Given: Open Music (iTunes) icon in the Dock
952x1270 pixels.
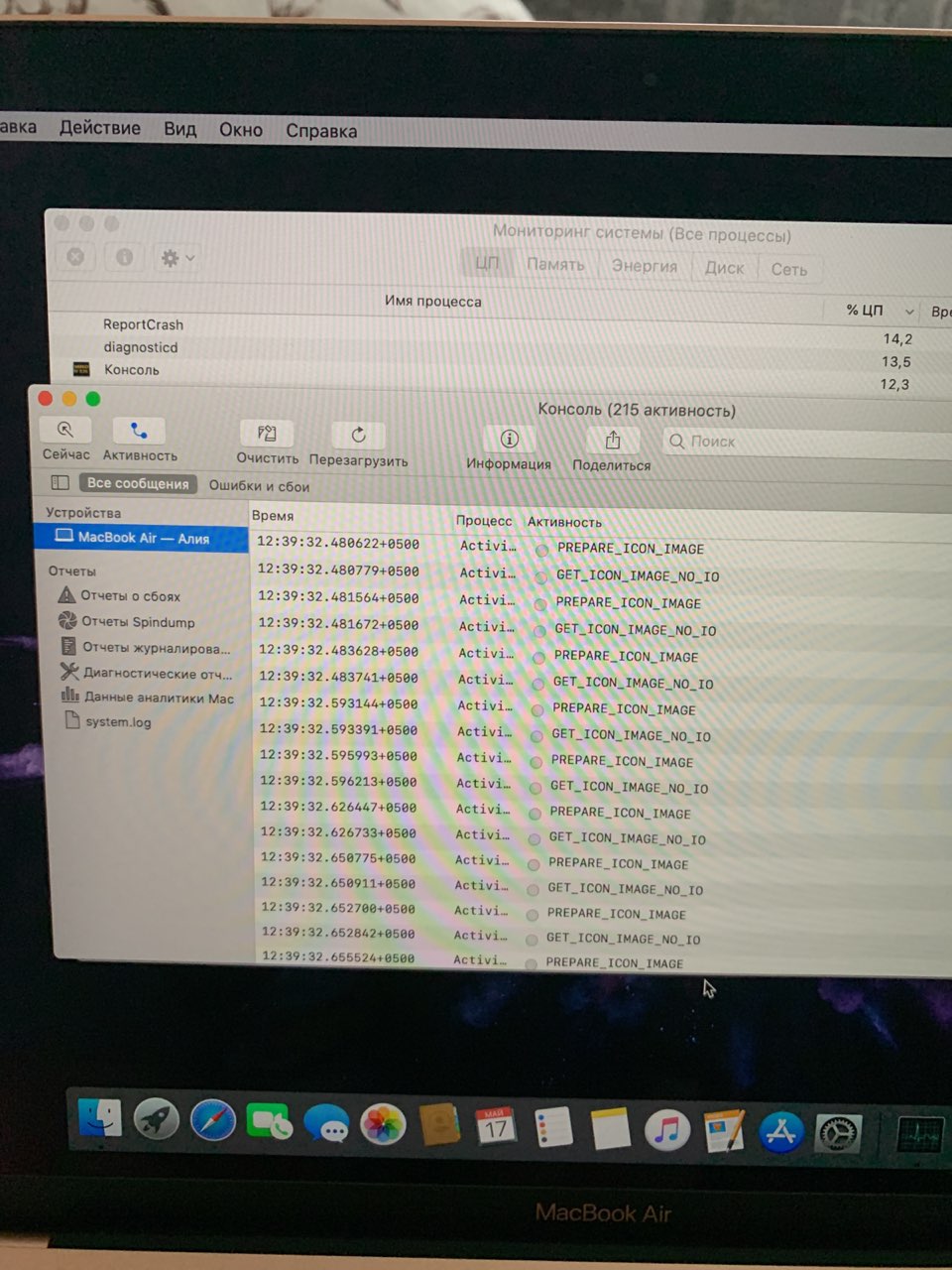Looking at the screenshot, I should 666,1130.
